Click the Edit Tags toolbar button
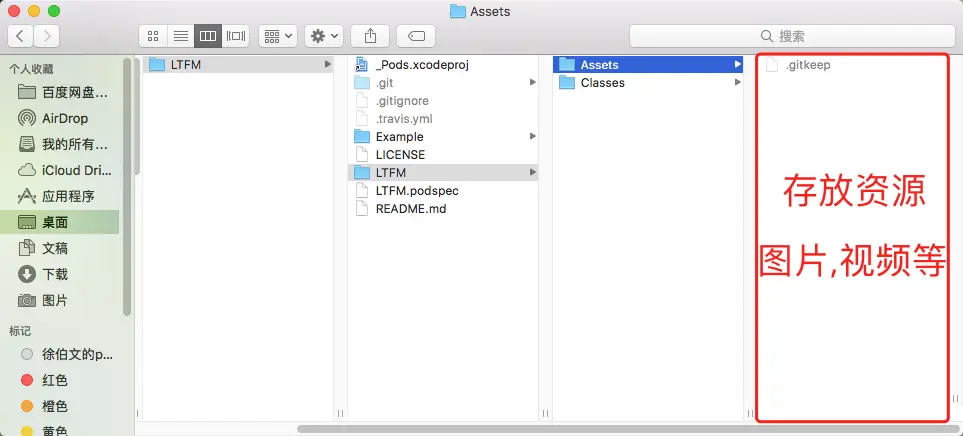963x436 pixels. point(416,36)
